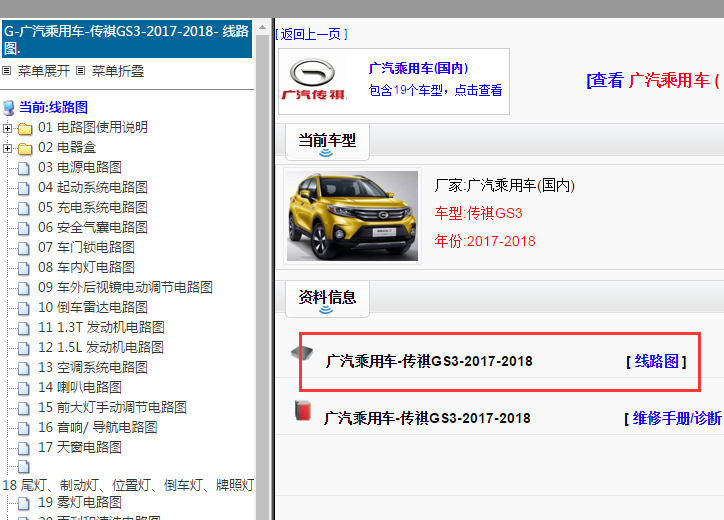Click document icon of 14 喇叭电路图
This screenshot has height=520, width=724.
pyautogui.click(x=24, y=388)
